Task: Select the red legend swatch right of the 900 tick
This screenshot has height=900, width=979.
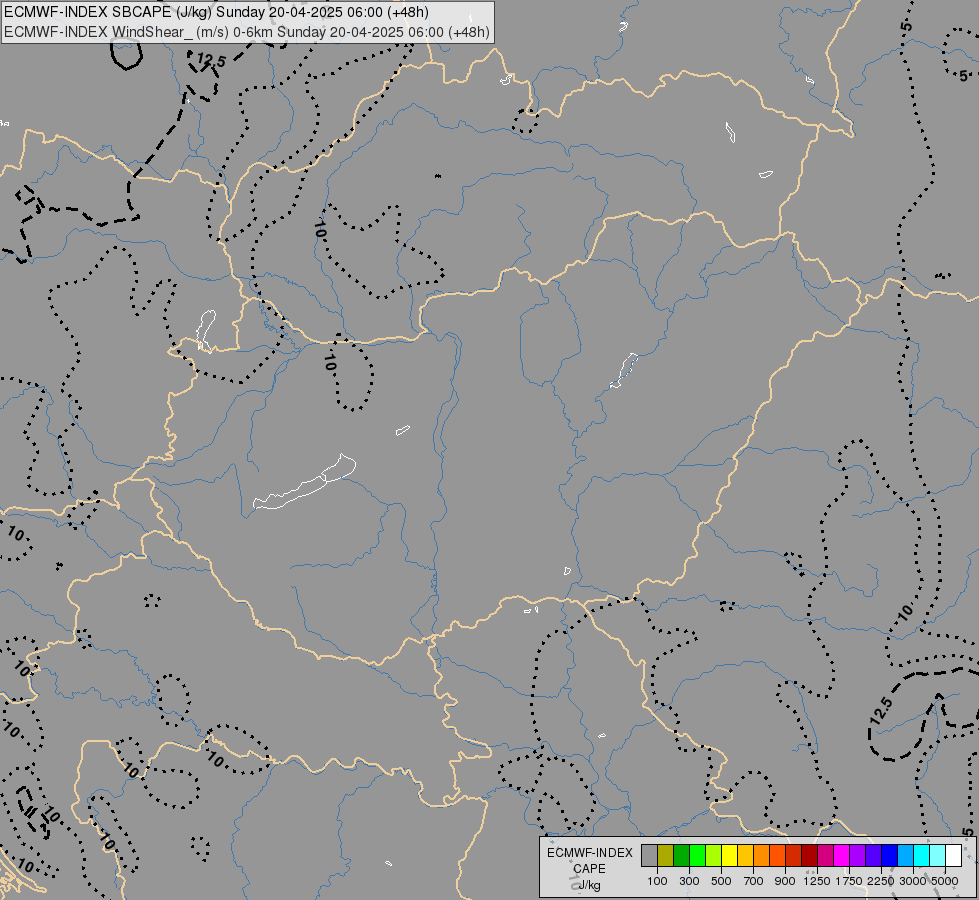Action: [x=794, y=855]
